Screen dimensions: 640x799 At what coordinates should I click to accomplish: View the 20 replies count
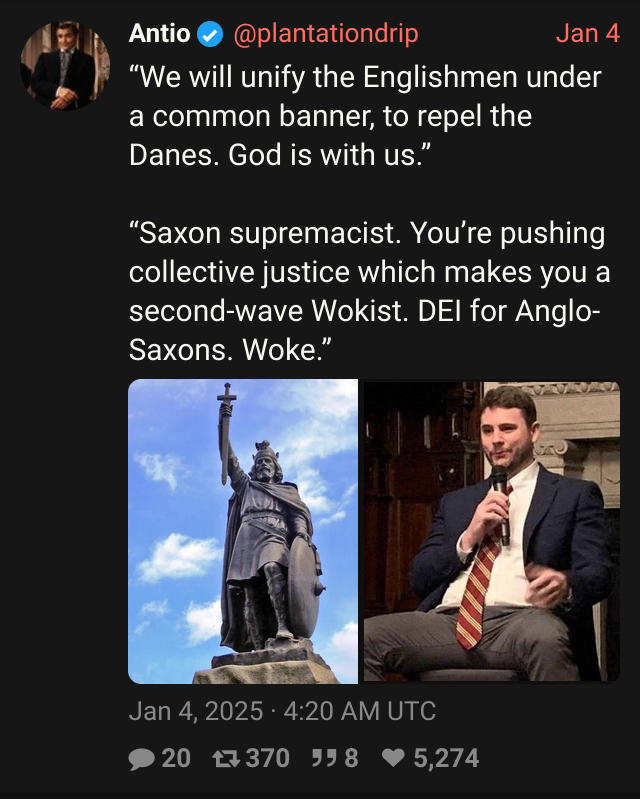click(176, 758)
